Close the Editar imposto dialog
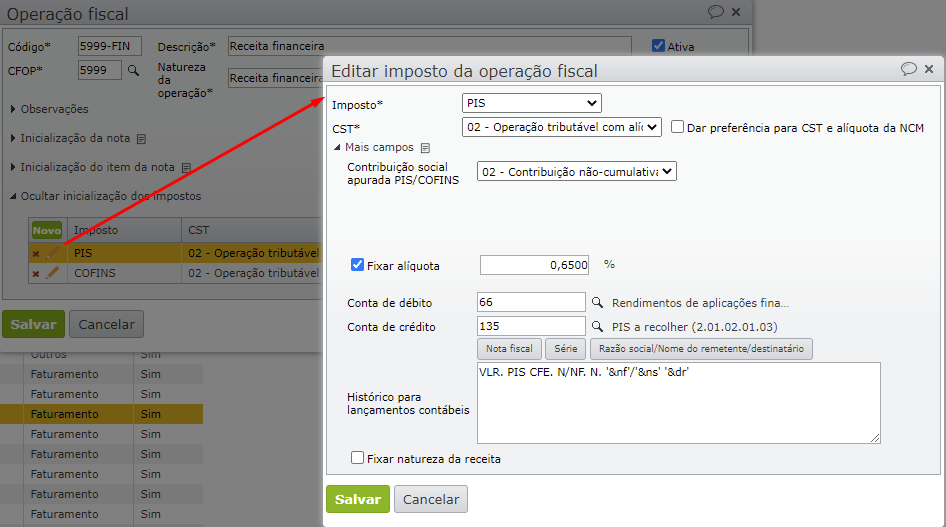This screenshot has width=946, height=527. point(929,69)
